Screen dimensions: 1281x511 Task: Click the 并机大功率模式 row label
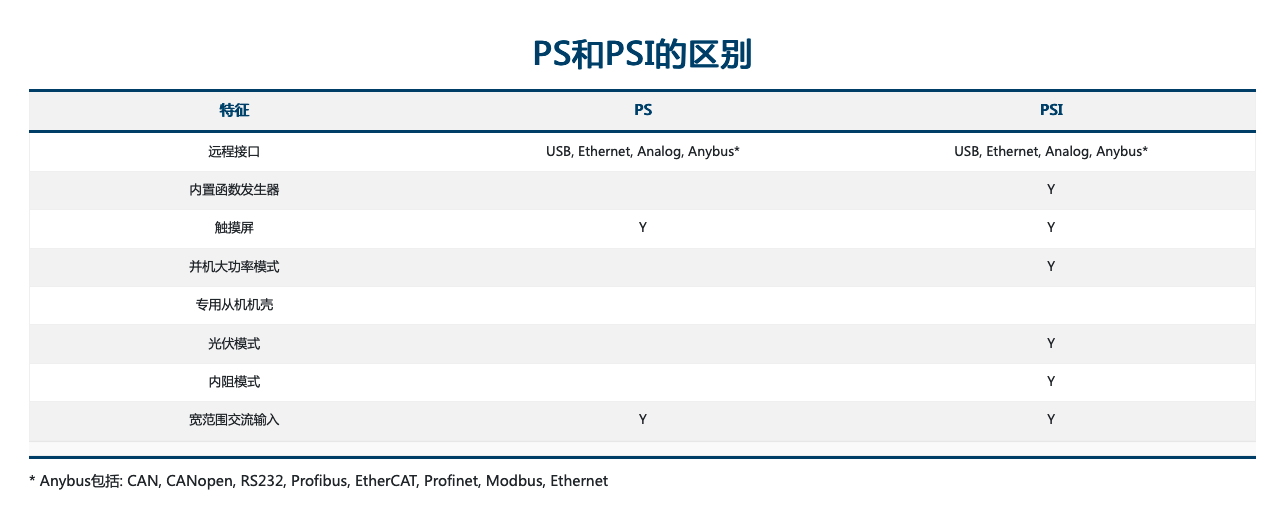click(x=234, y=267)
